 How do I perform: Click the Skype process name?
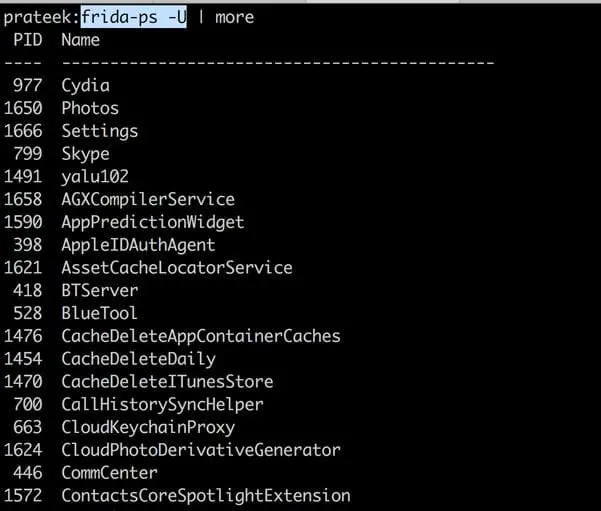pyautogui.click(x=85, y=154)
